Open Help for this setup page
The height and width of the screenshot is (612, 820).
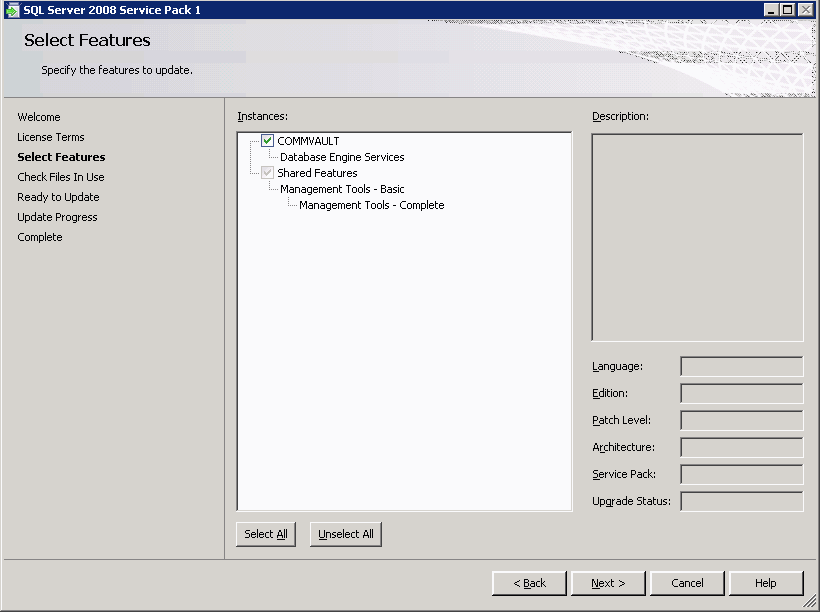point(766,583)
